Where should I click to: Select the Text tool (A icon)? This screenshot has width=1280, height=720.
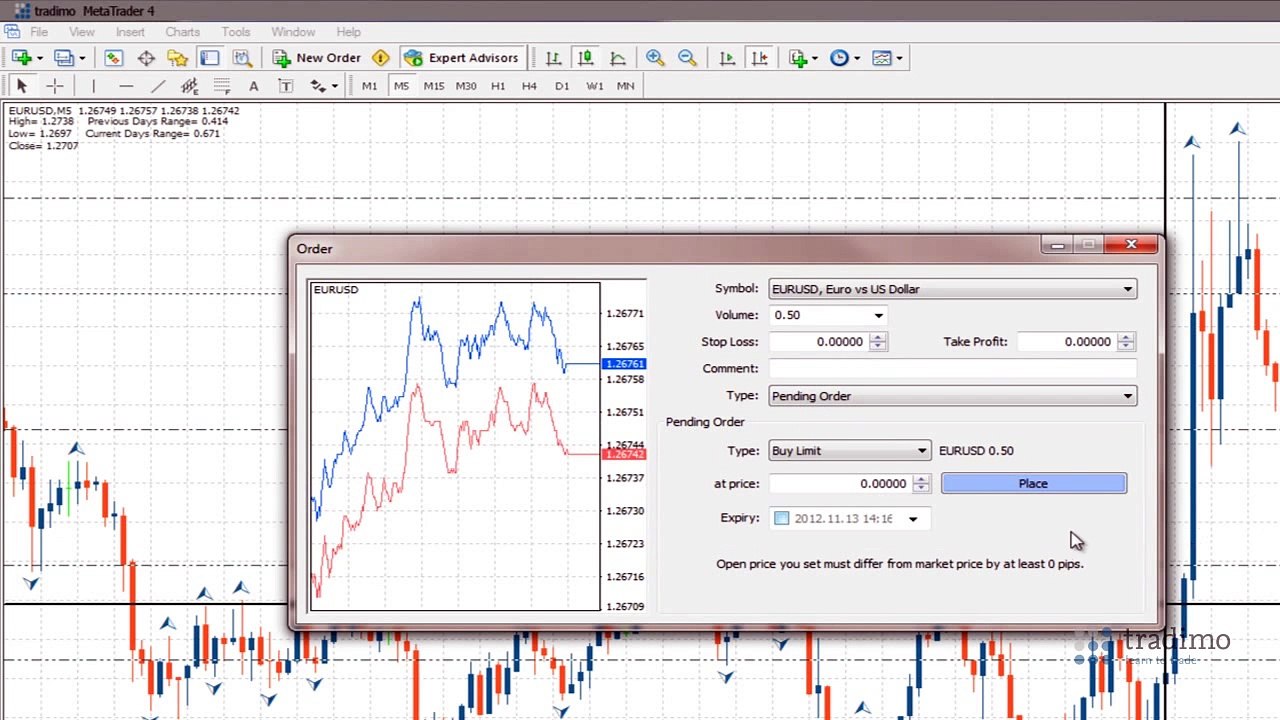tap(253, 86)
